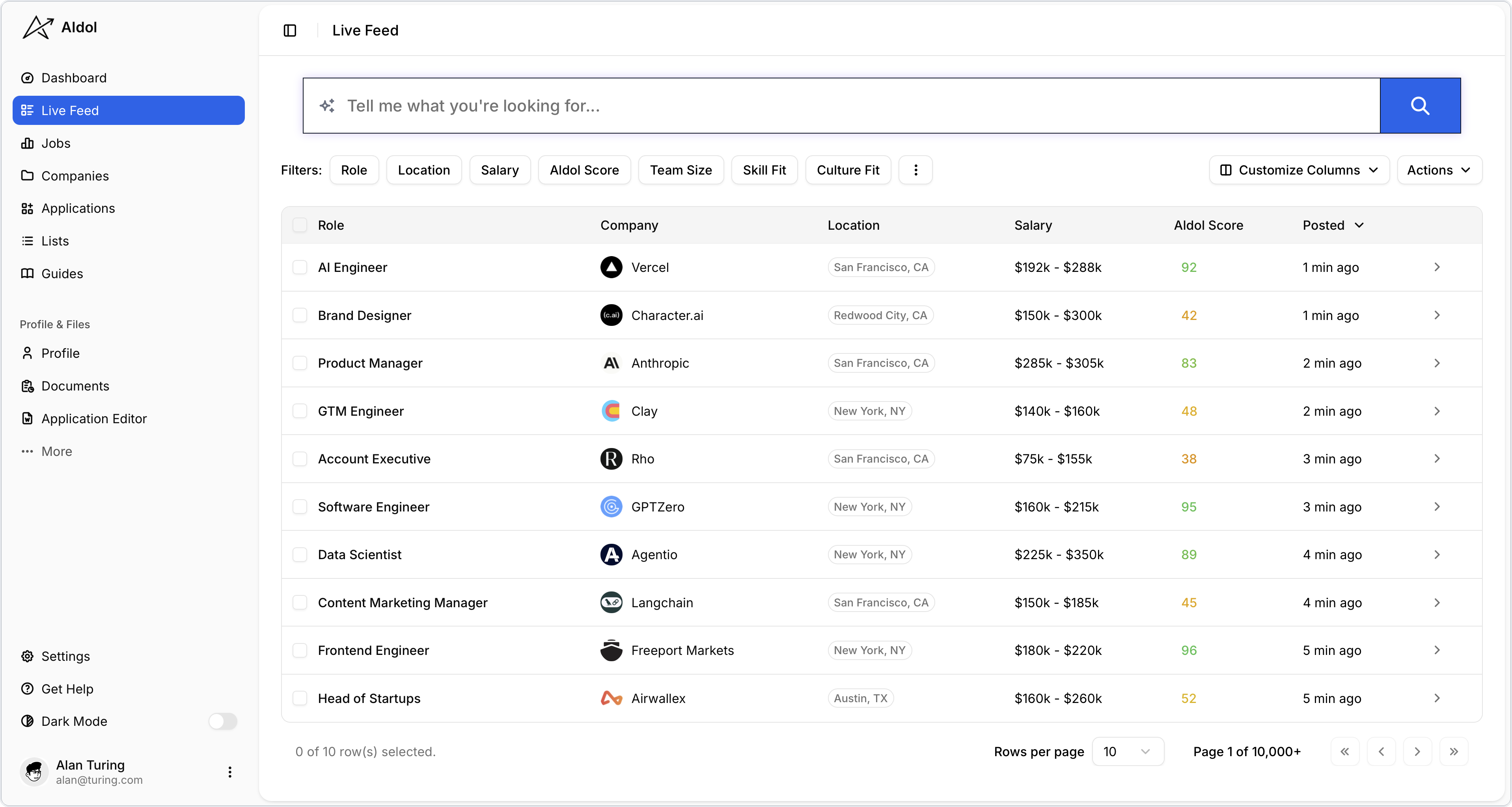Screen dimensions: 1512x807
Task: Check the select-all header checkbox
Action: point(300,225)
